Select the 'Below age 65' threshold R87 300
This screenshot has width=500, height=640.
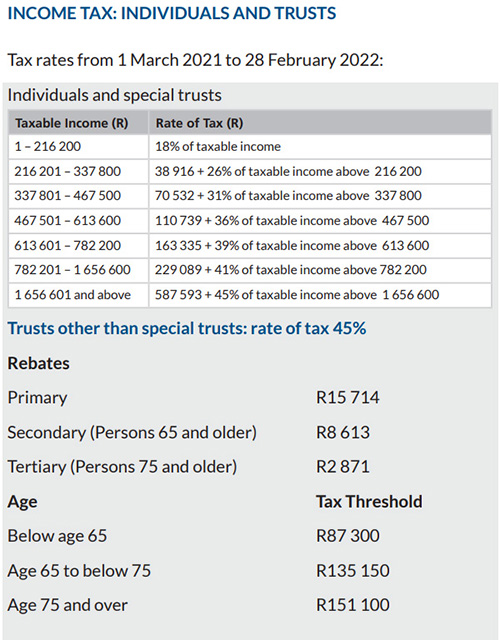(x=348, y=536)
